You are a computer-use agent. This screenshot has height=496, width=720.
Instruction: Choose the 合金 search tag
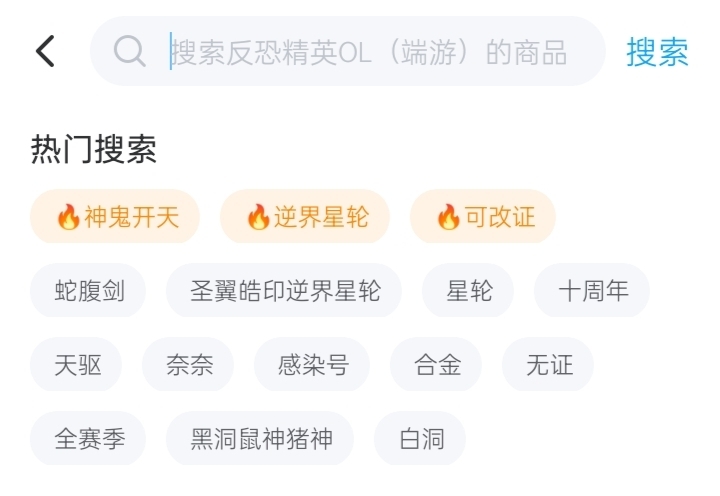(437, 365)
